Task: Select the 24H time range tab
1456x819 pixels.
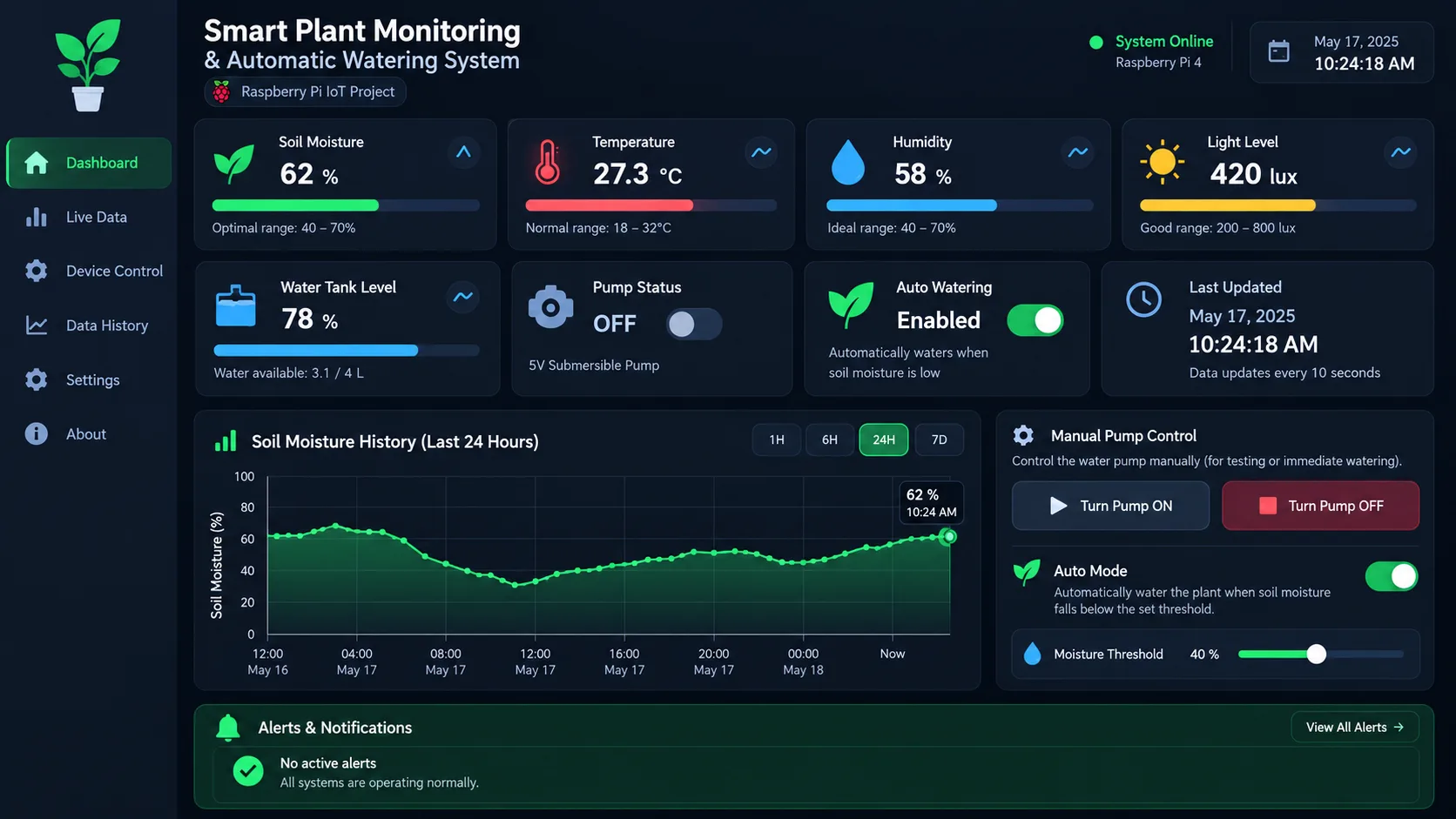Action: point(884,440)
